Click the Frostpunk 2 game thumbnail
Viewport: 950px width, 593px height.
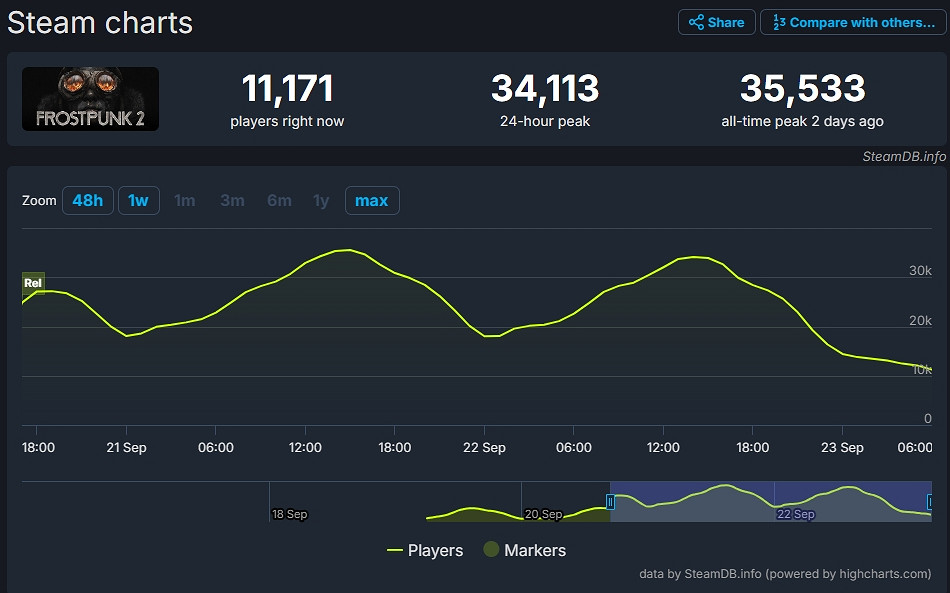[91, 99]
